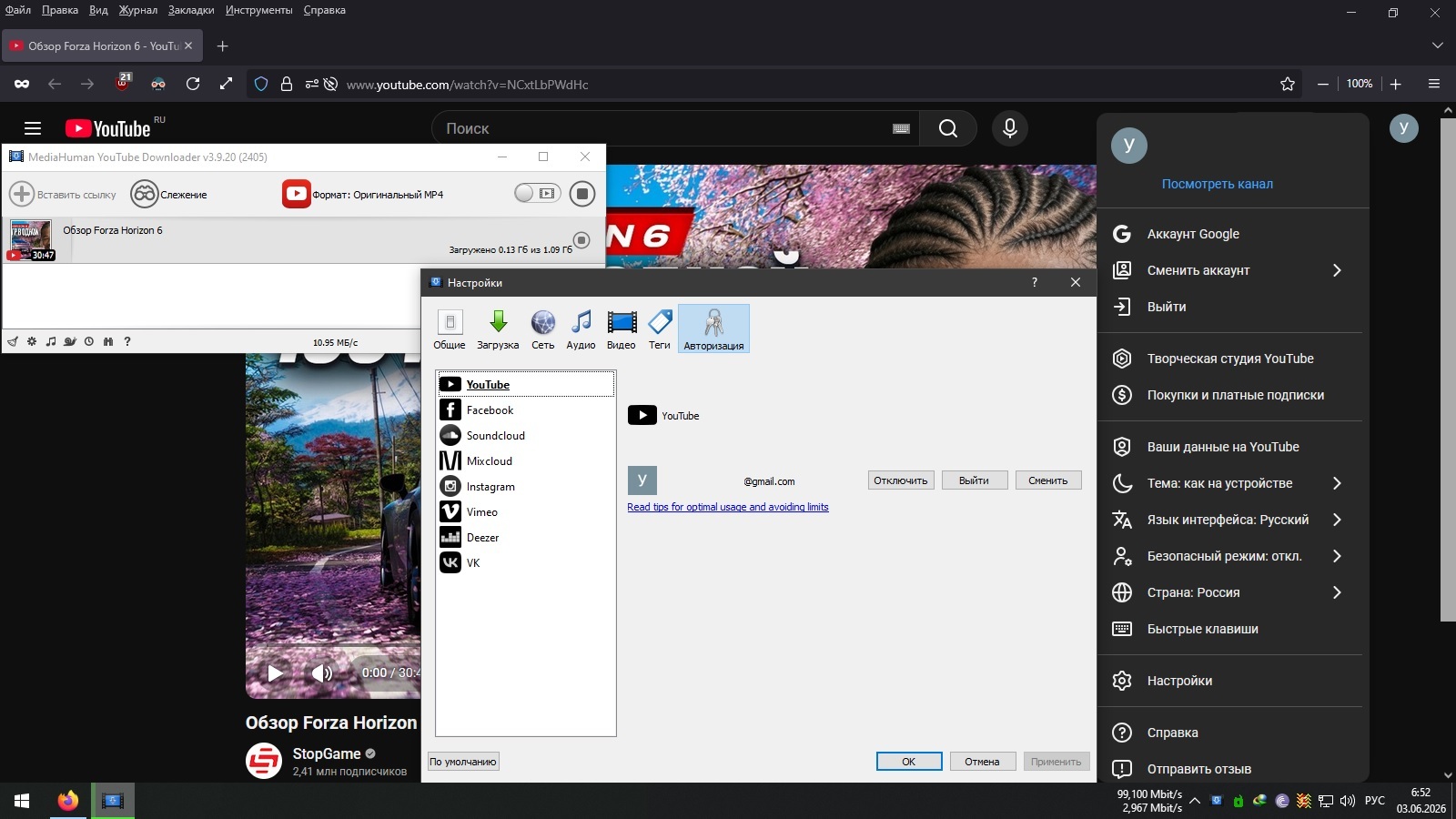Open the browser tab list dropdown arrow
The height and width of the screenshot is (819, 1456).
(x=1438, y=45)
